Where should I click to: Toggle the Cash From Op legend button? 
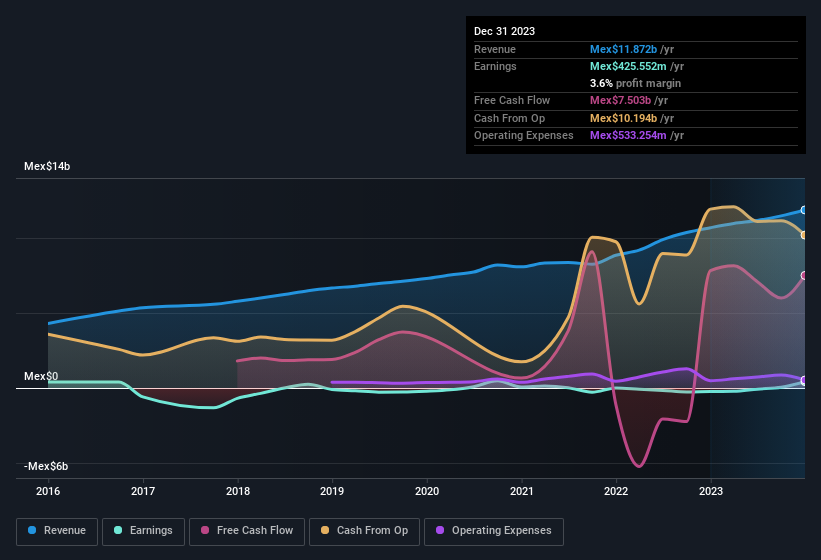click(364, 531)
